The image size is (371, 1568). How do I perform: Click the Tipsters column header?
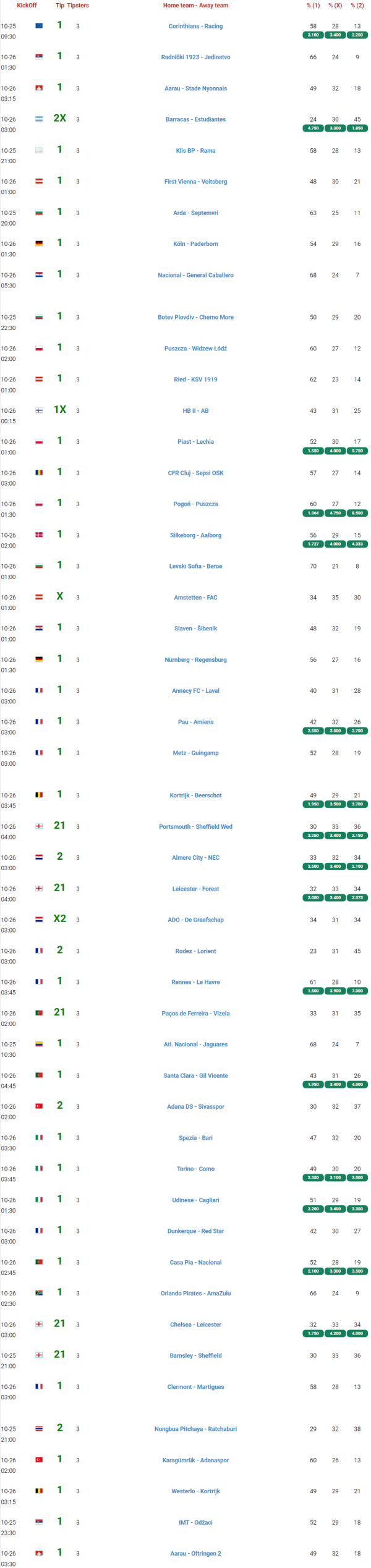(78, 6)
